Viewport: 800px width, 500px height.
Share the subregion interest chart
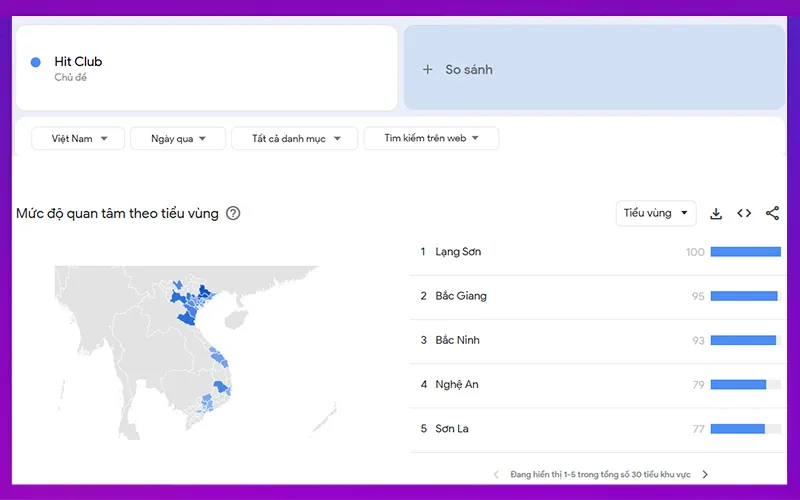click(x=772, y=213)
